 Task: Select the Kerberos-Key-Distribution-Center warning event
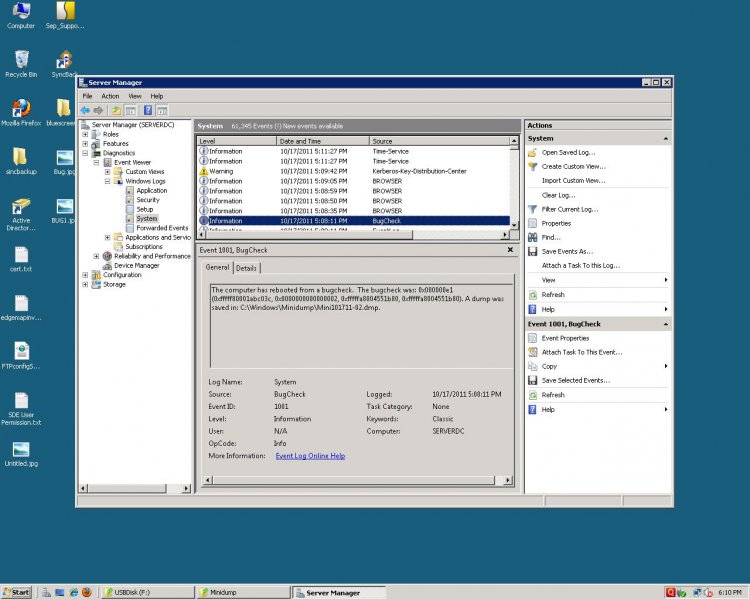coord(354,171)
